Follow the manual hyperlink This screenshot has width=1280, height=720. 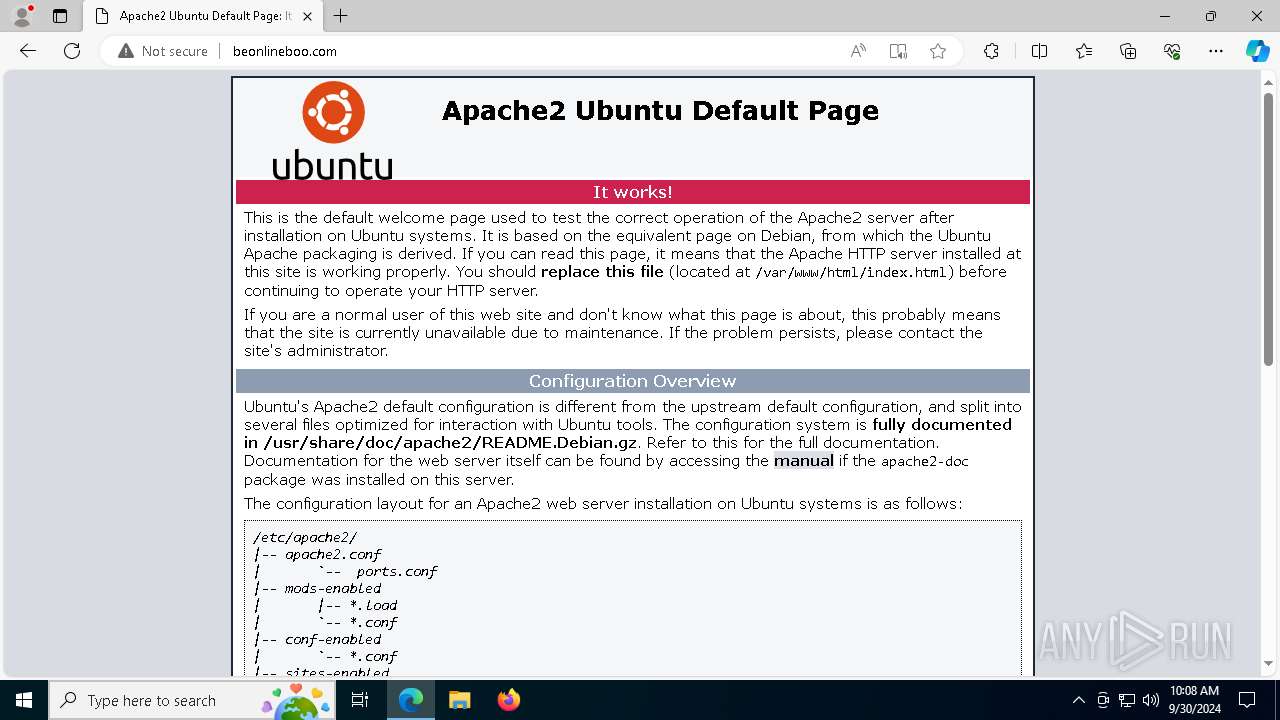pos(803,461)
